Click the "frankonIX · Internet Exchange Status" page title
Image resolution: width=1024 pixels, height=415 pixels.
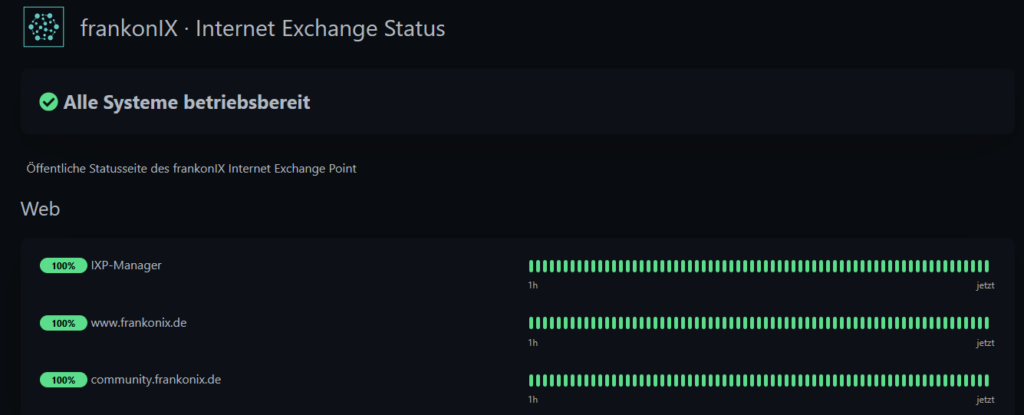(x=262, y=28)
